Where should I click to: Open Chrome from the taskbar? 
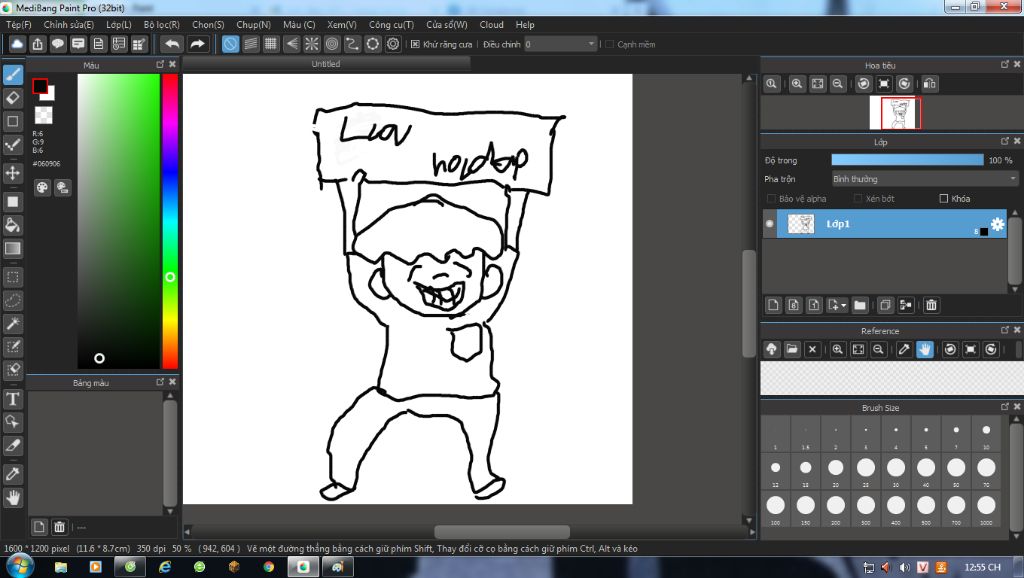pos(268,567)
